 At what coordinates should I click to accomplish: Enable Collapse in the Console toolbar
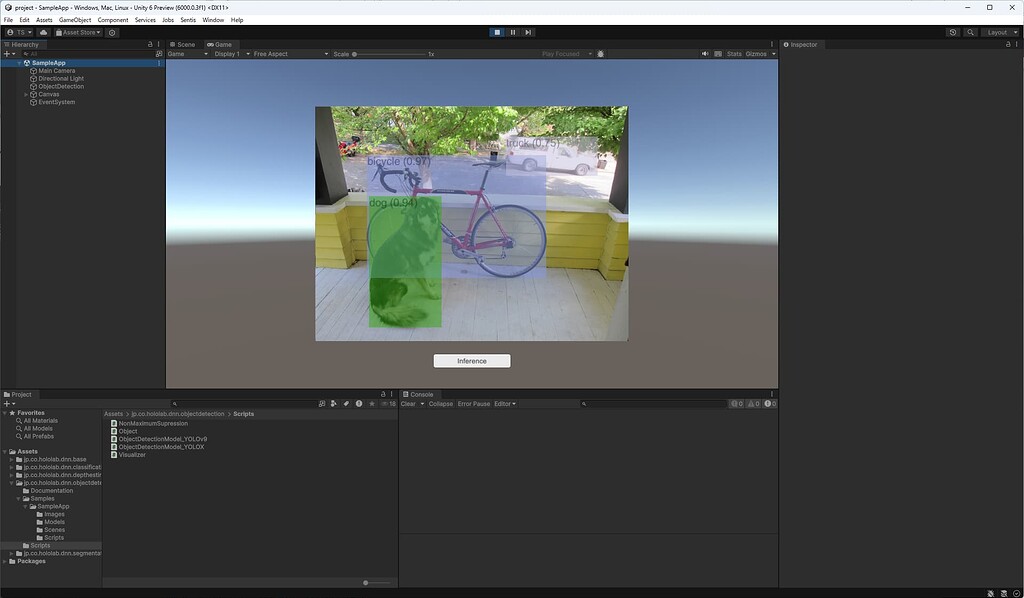441,403
